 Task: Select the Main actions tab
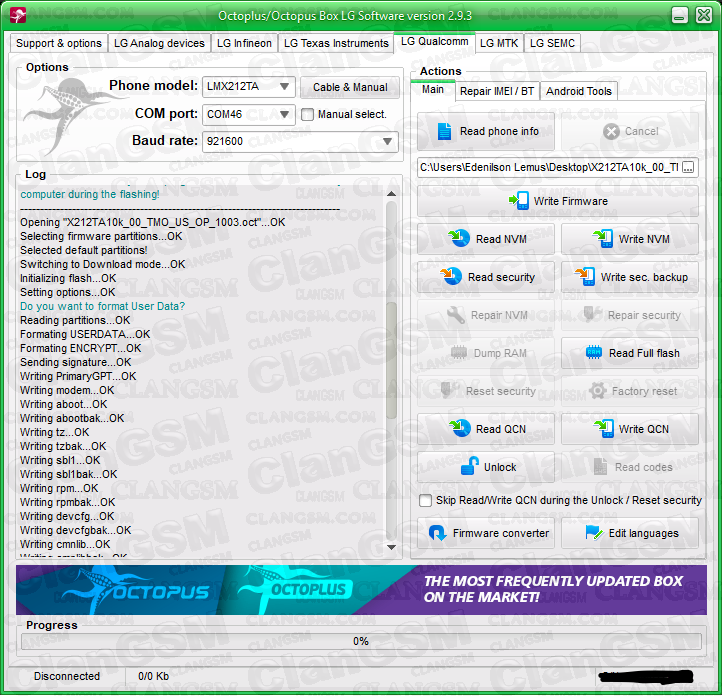[x=433, y=89]
